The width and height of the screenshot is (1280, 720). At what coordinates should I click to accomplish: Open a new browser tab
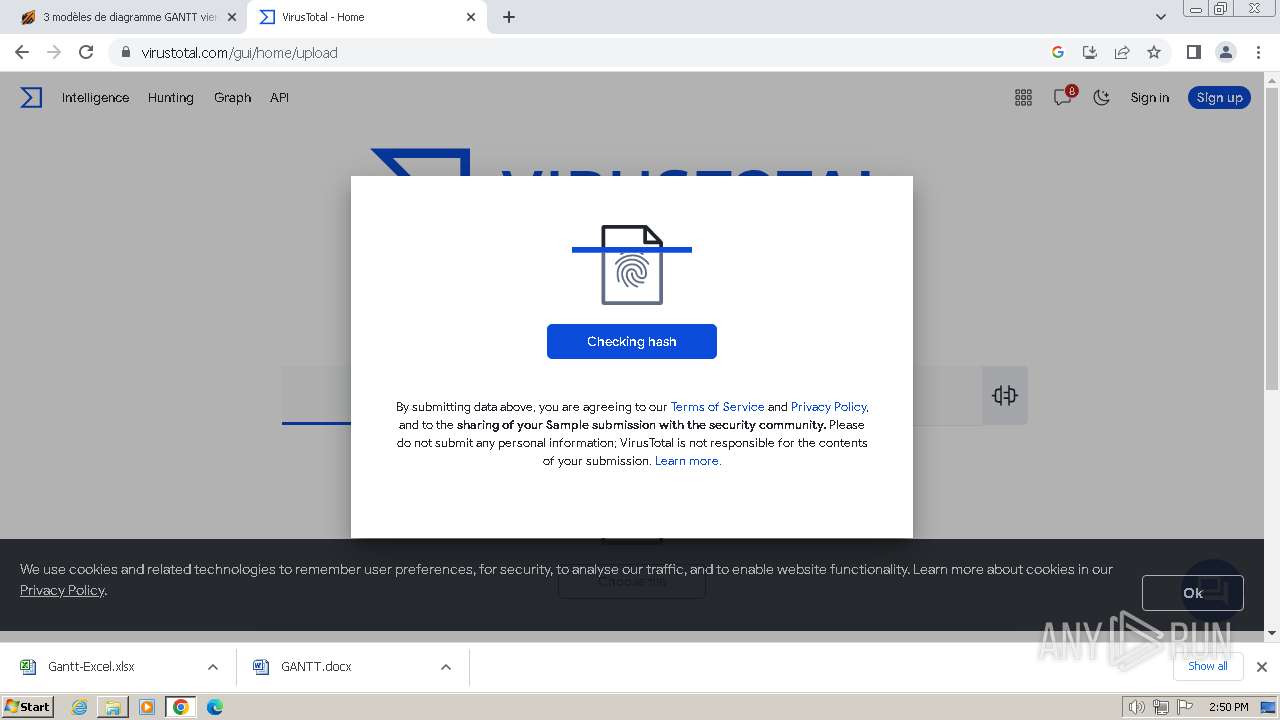click(509, 17)
